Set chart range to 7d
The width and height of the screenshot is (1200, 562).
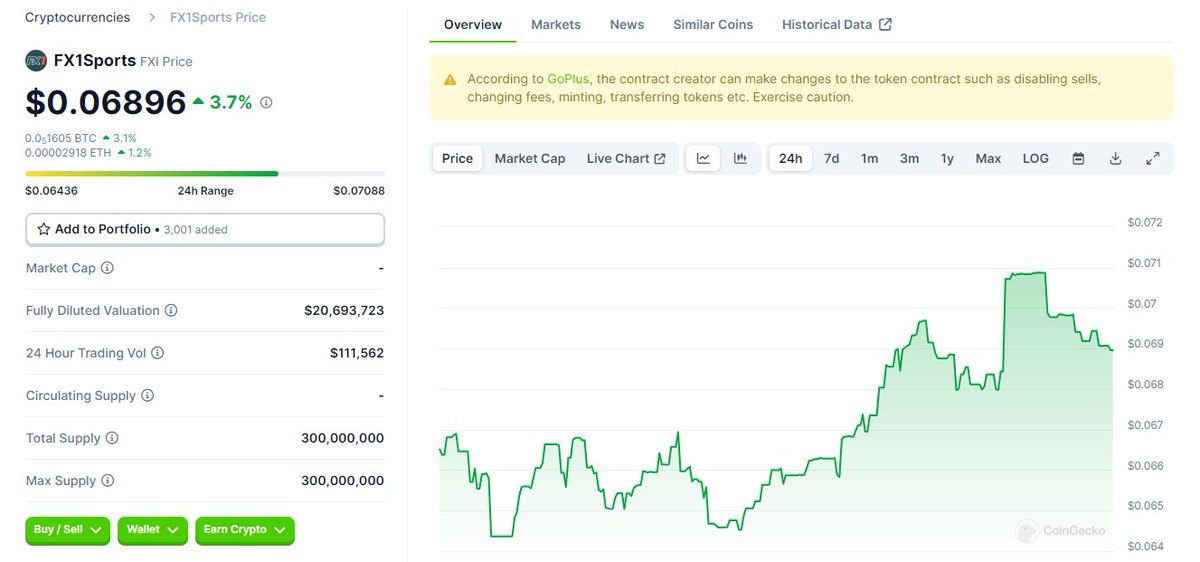click(832, 158)
